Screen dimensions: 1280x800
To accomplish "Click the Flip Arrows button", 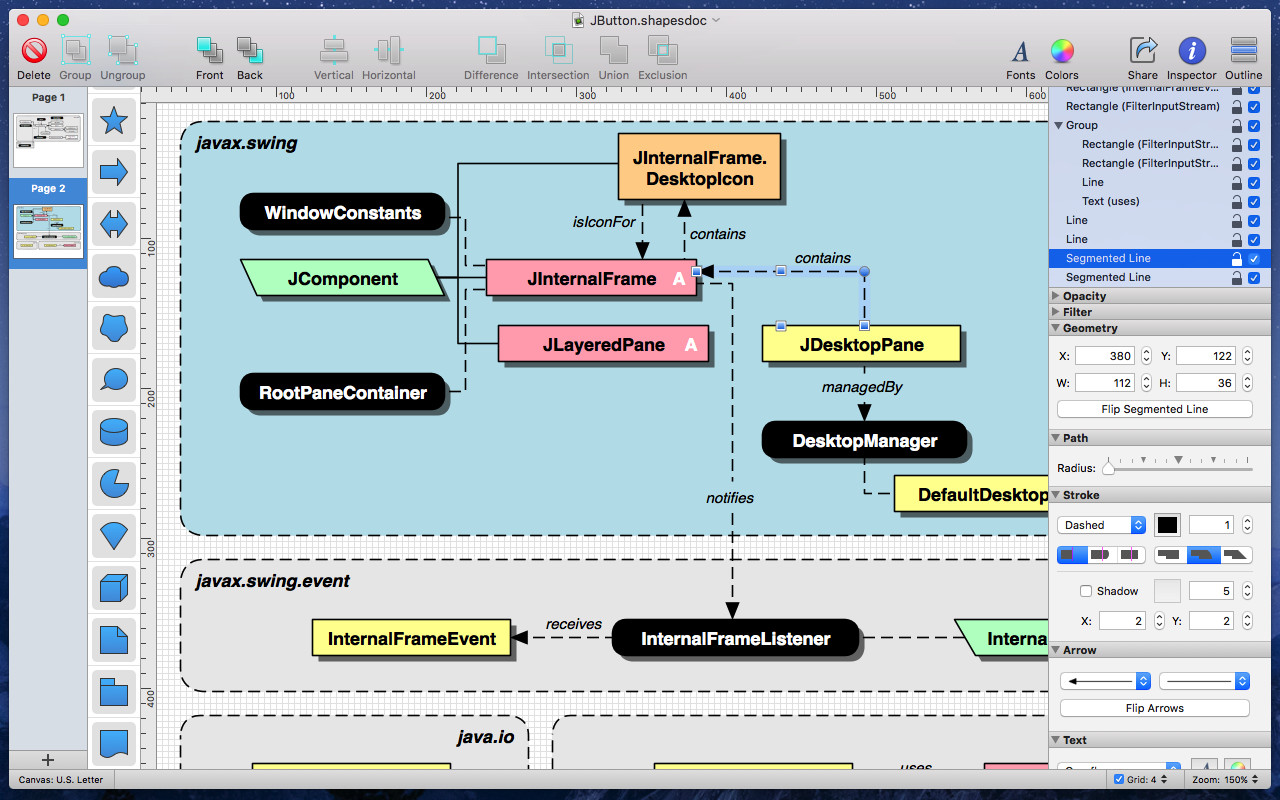I will [1155, 708].
